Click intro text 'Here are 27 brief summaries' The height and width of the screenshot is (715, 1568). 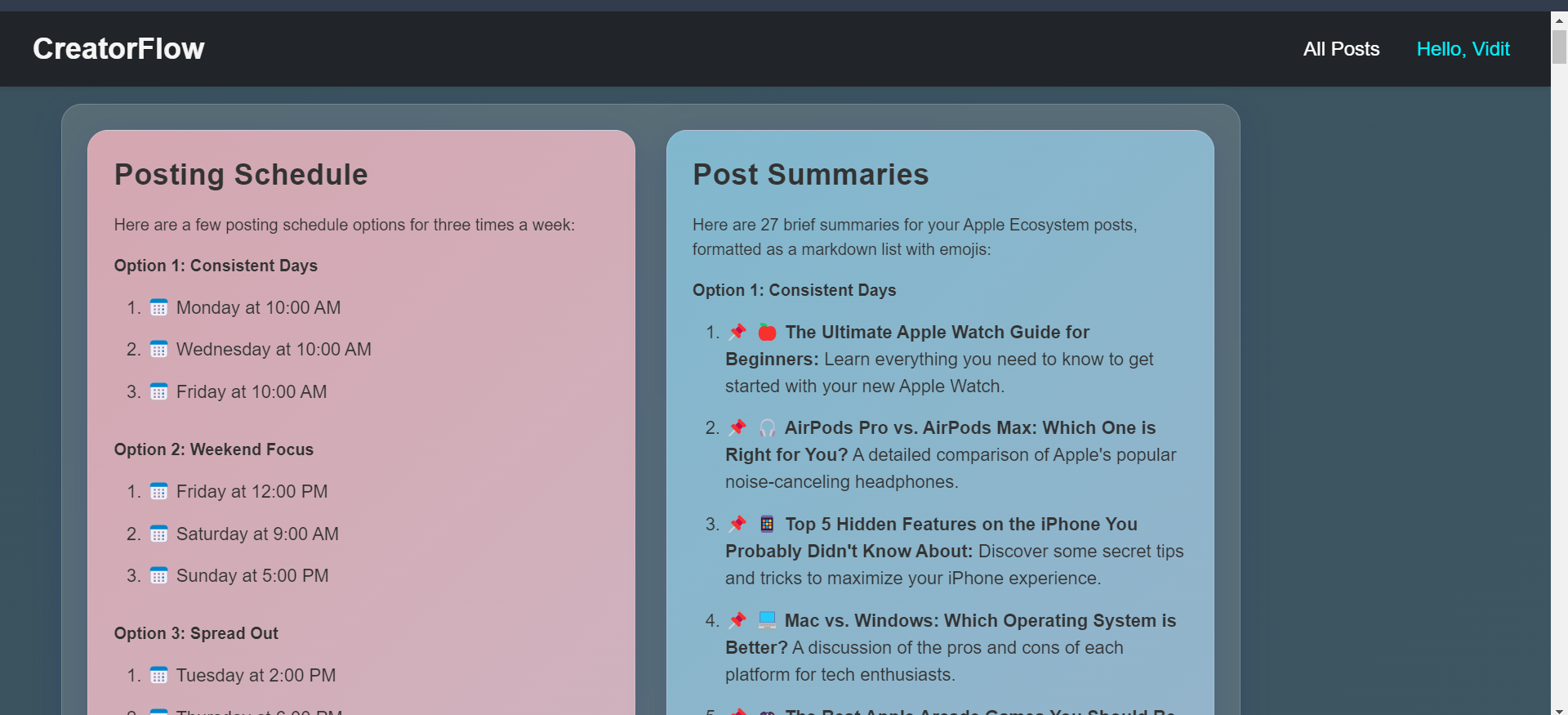coord(915,237)
